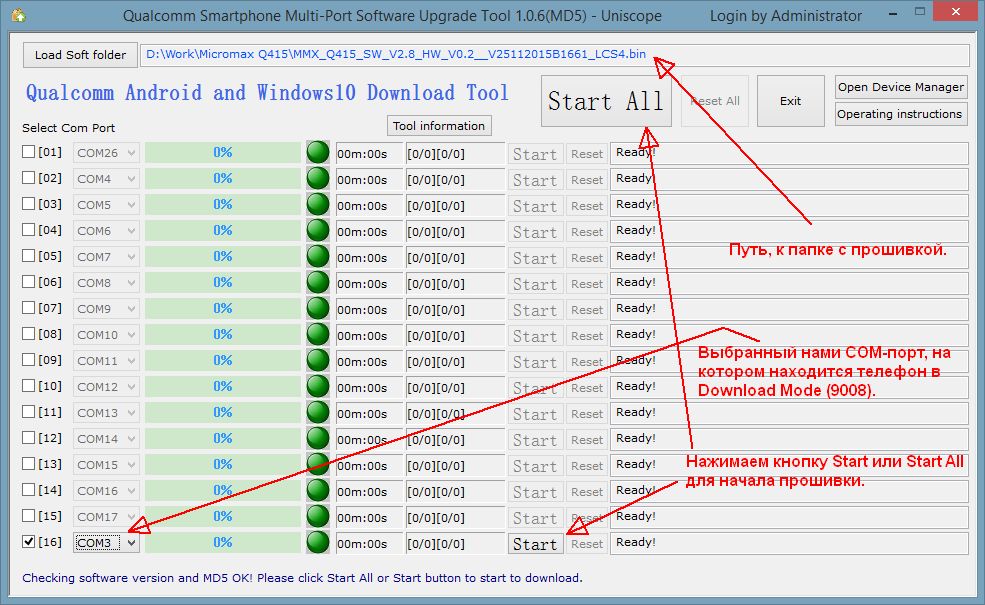Click the Reset button in row 16
Screen dimensions: 985x605
pyautogui.click(x=587, y=544)
